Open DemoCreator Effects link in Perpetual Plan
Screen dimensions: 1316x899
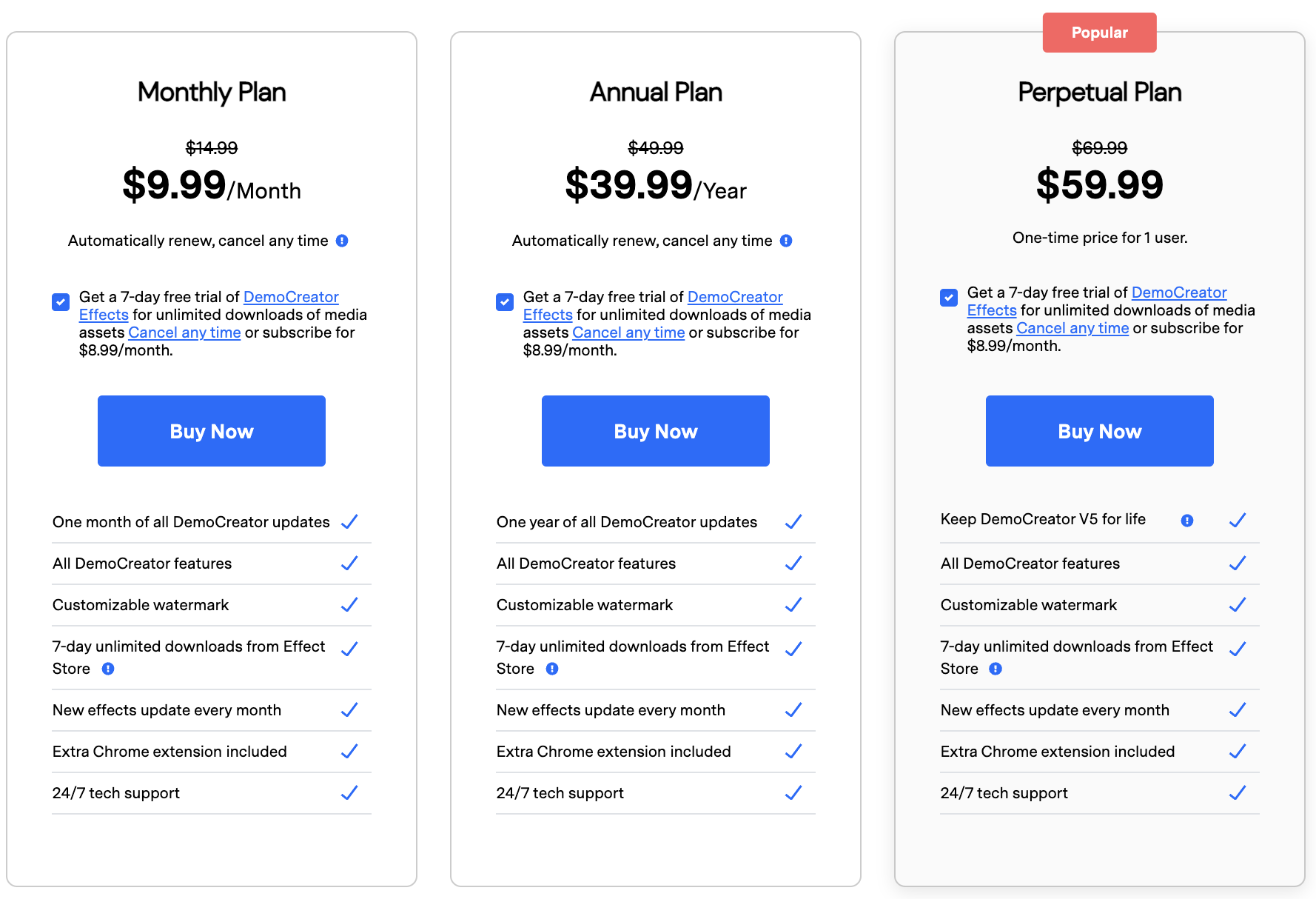[x=1178, y=293]
